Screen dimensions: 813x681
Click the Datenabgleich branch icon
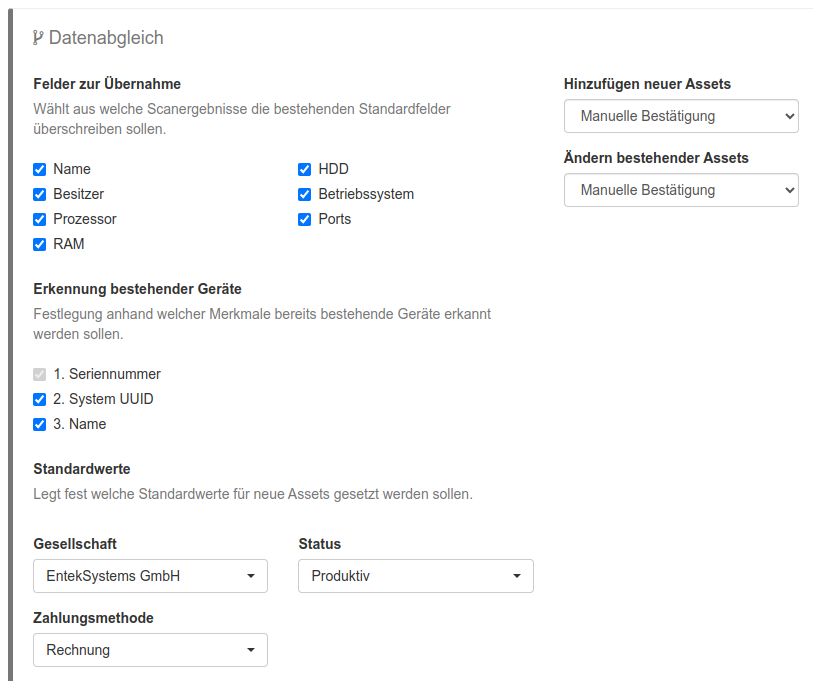(x=38, y=38)
